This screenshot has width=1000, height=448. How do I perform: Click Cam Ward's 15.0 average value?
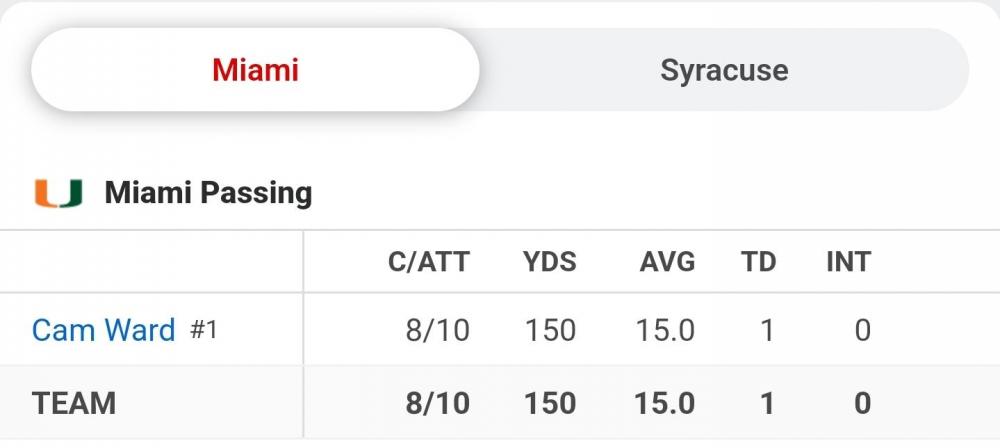pos(665,330)
